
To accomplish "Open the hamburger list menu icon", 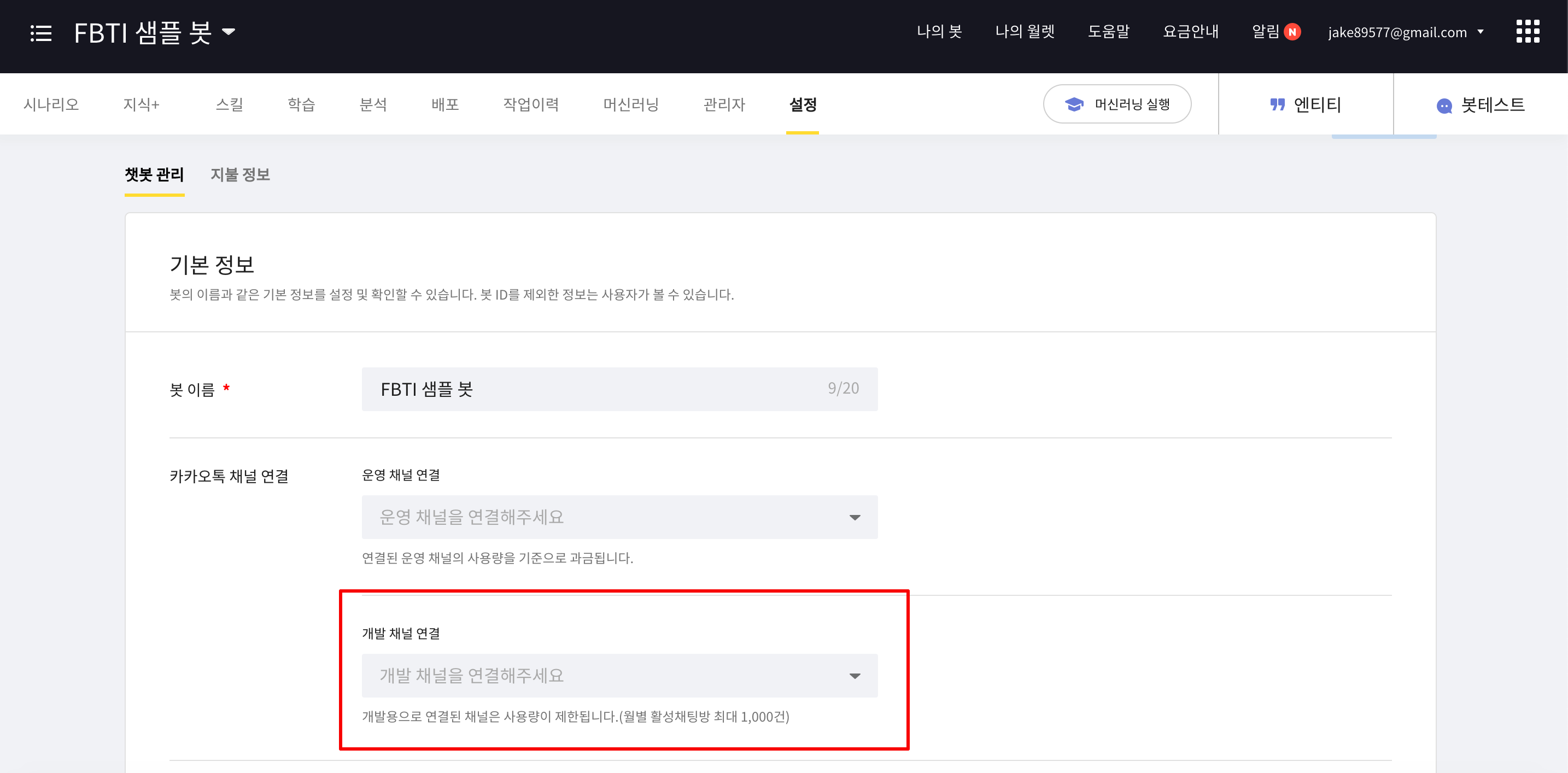I will pyautogui.click(x=41, y=33).
